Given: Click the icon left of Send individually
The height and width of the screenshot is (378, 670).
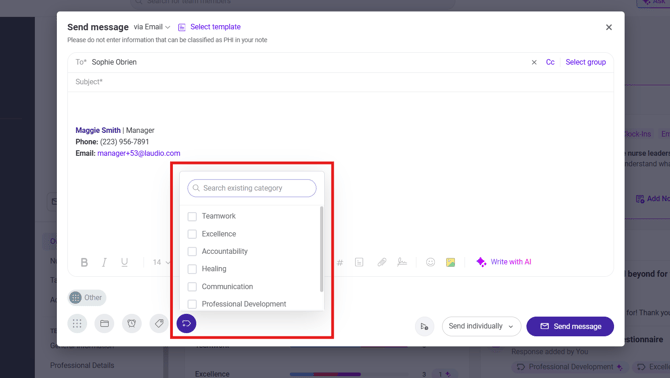Looking at the screenshot, I should tap(424, 326).
